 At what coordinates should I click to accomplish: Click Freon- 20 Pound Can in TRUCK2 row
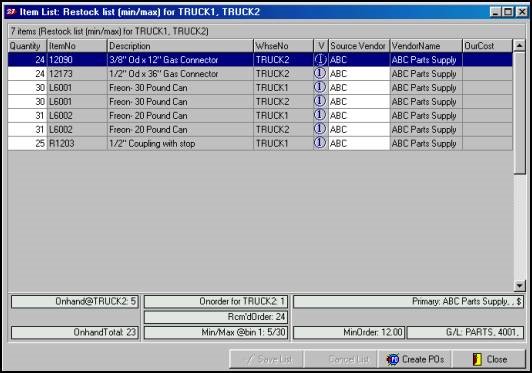point(148,130)
